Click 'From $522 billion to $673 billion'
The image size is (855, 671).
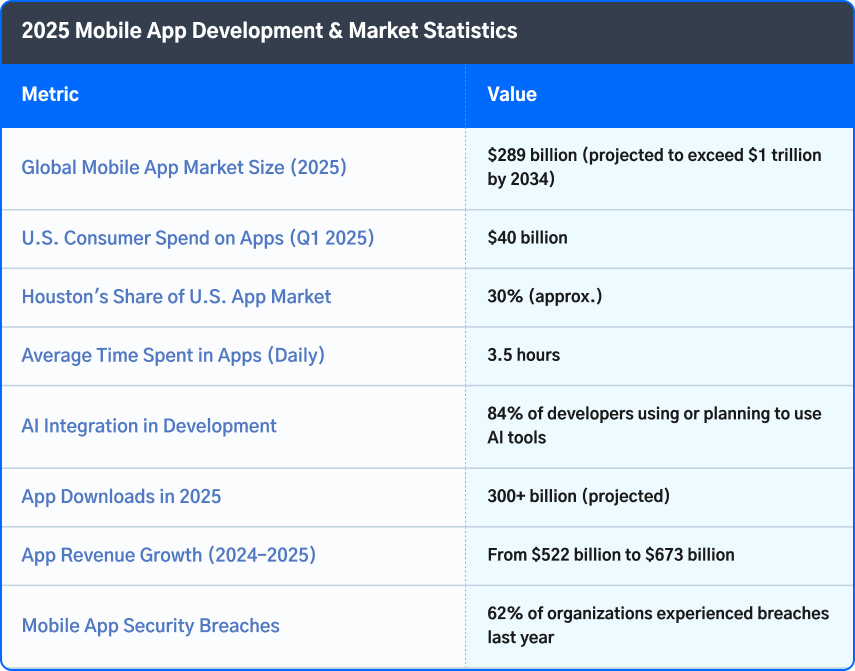pyautogui.click(x=610, y=555)
